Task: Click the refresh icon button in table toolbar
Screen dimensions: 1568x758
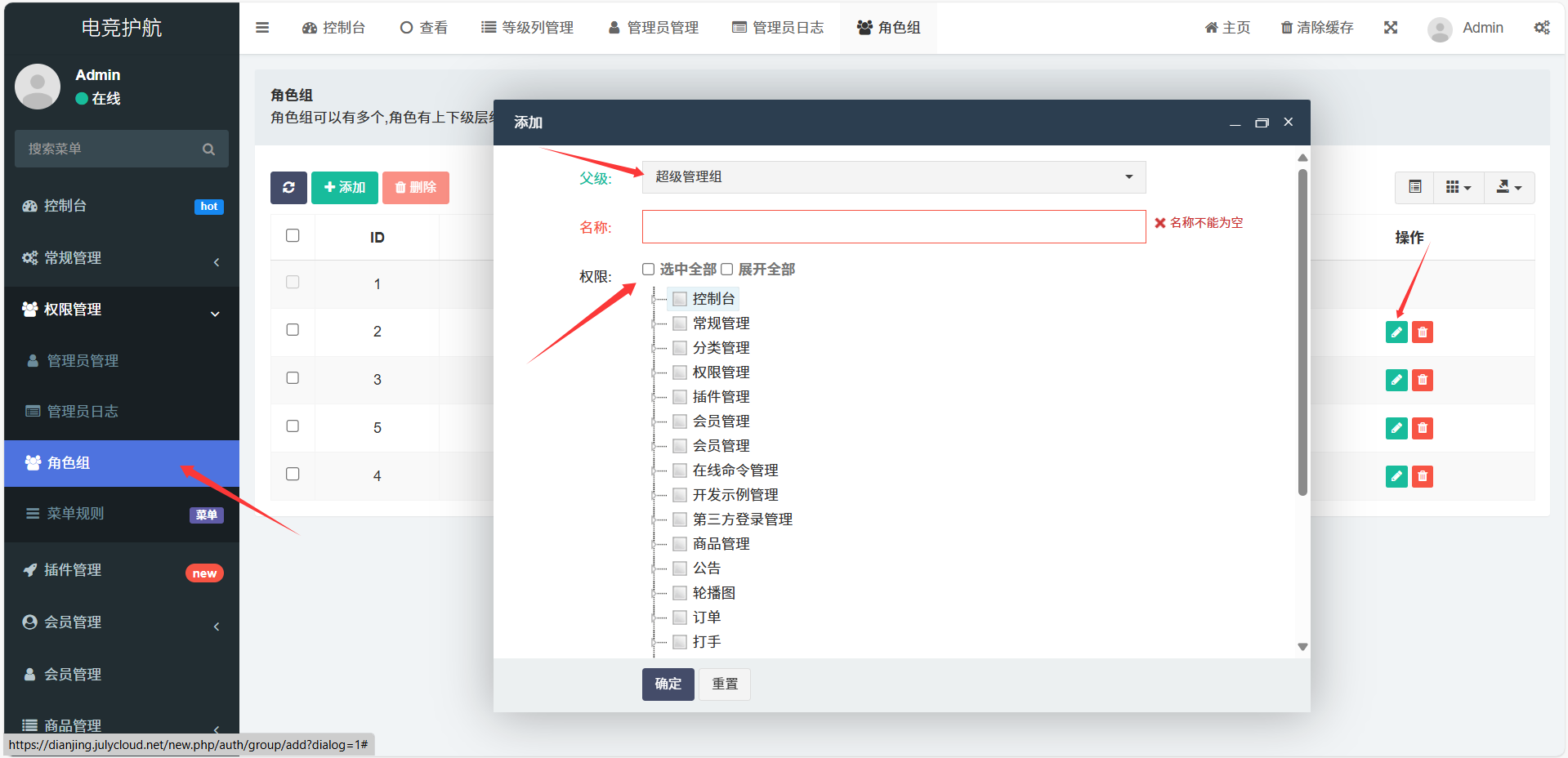Action: pyautogui.click(x=288, y=188)
